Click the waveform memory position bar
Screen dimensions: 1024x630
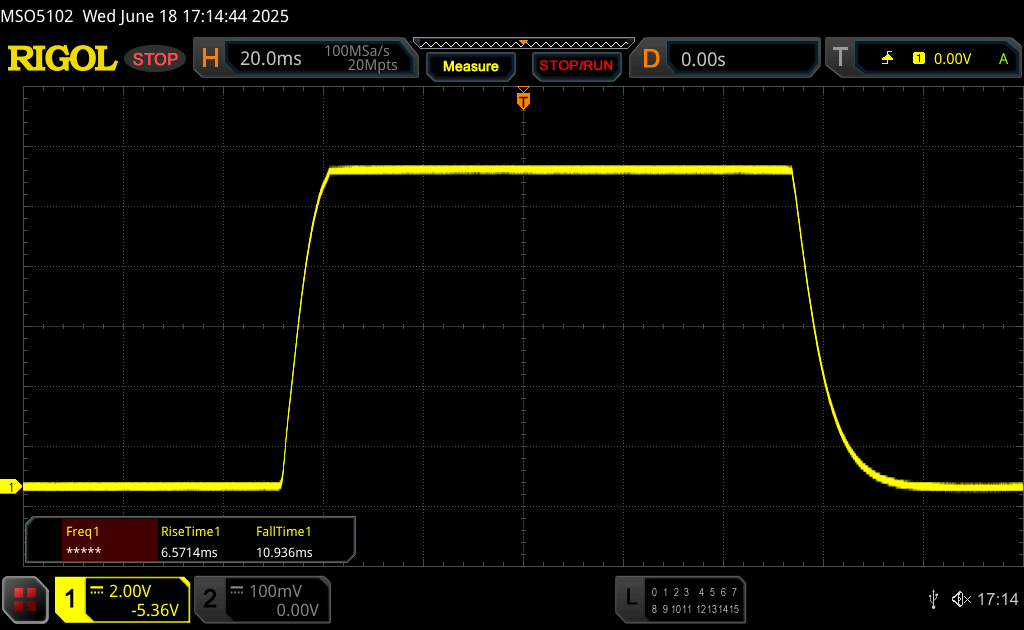coord(524,44)
